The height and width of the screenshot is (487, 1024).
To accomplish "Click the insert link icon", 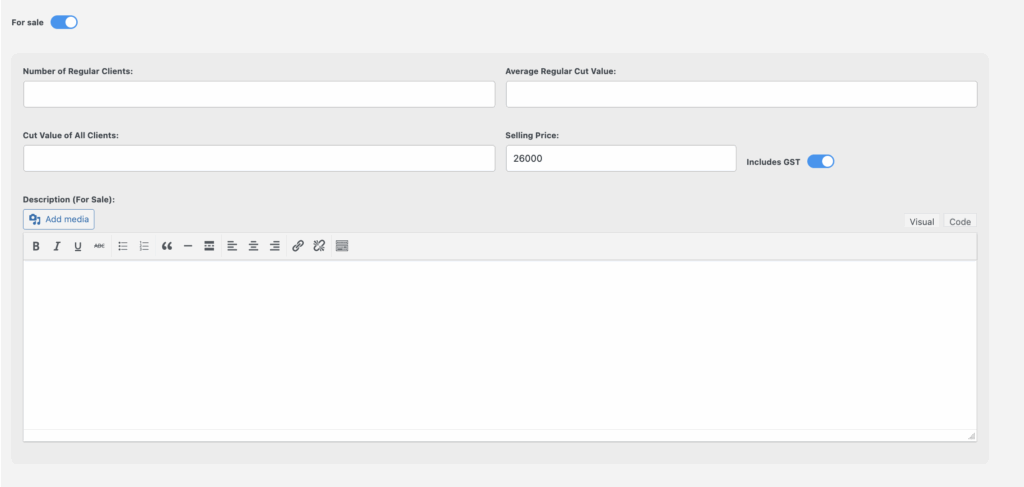I will [298, 246].
